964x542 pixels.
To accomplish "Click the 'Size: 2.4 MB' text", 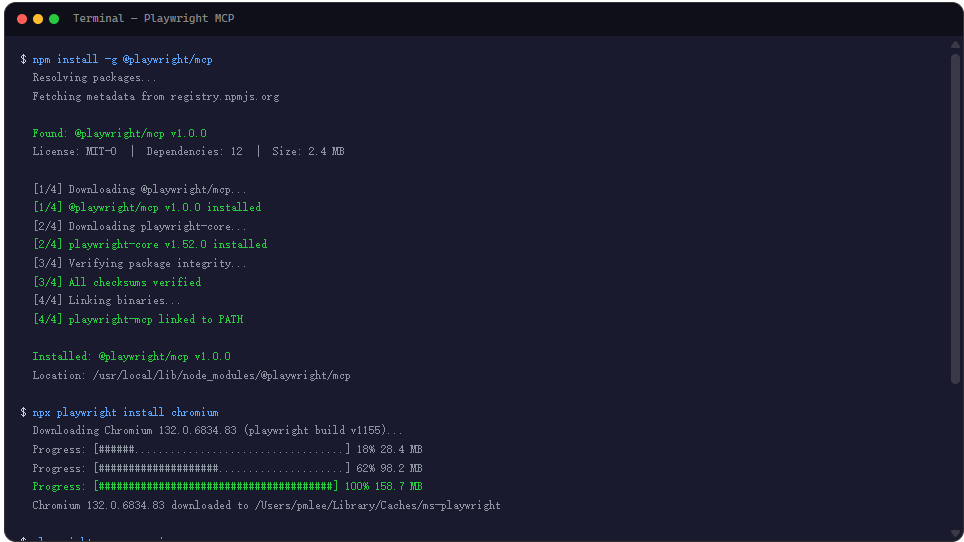I will pyautogui.click(x=308, y=152).
